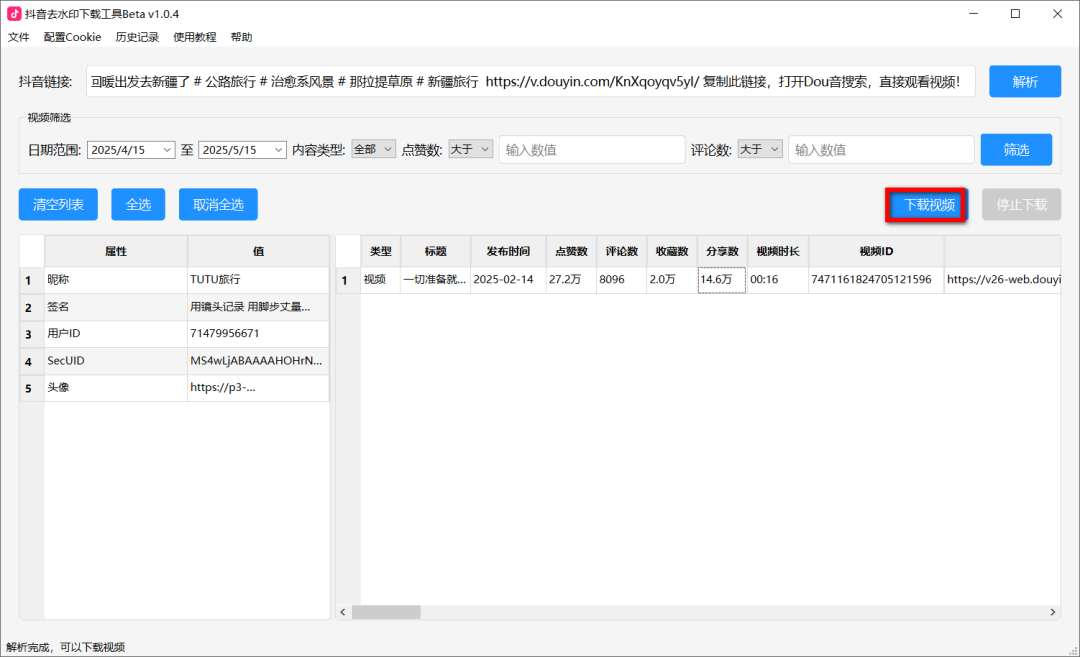
Task: Click the 视频ID column header
Action: pyautogui.click(x=876, y=251)
